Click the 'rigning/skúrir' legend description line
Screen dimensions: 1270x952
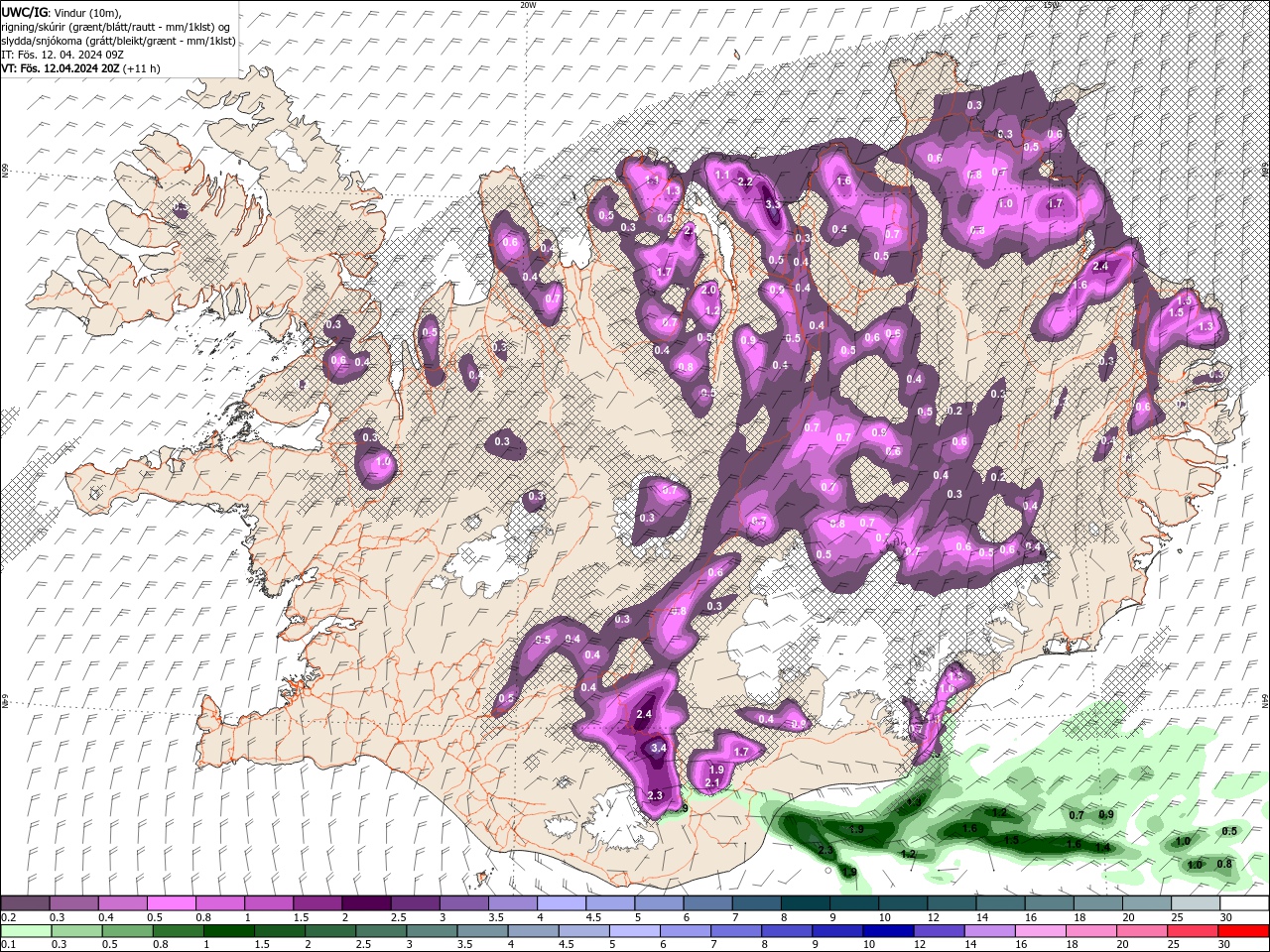[116, 26]
